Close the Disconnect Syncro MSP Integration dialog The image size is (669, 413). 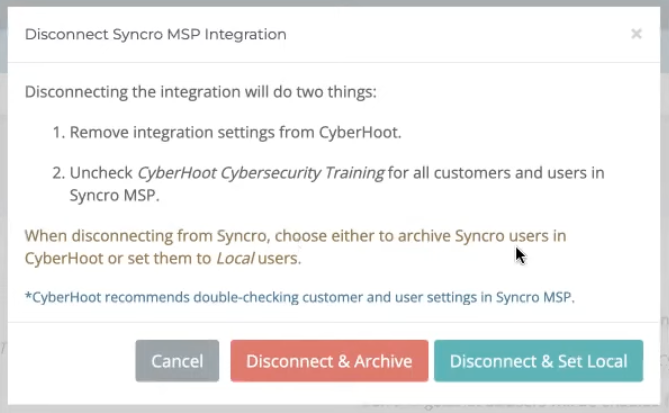[636, 34]
